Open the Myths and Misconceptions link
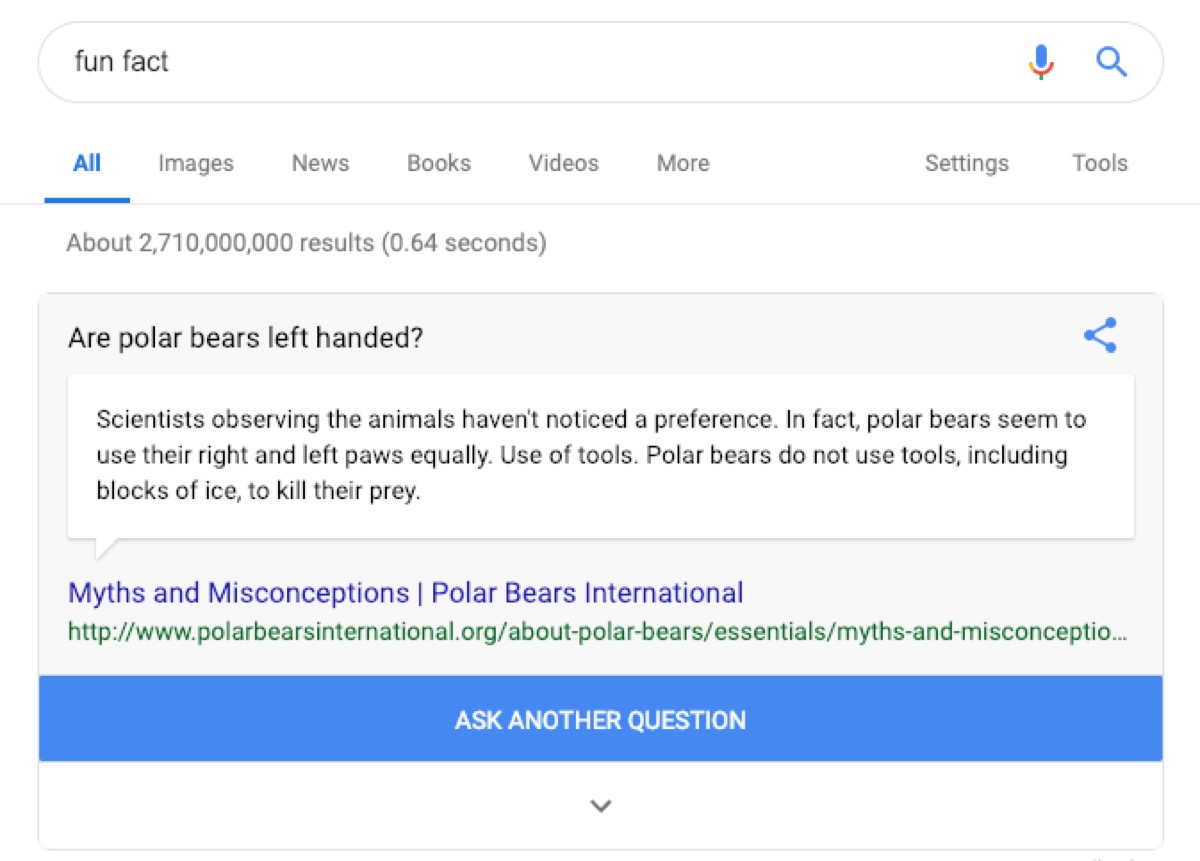 click(x=404, y=593)
